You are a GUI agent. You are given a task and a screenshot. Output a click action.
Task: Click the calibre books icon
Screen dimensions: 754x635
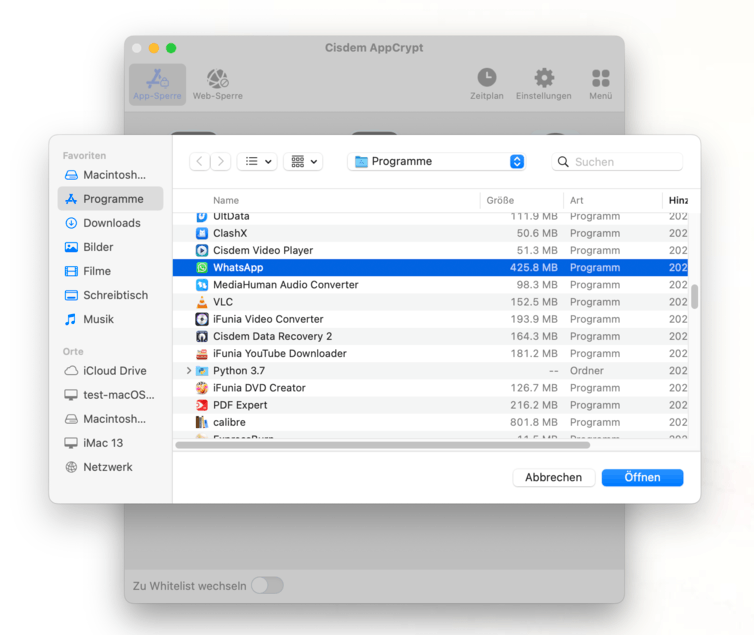click(x=202, y=423)
